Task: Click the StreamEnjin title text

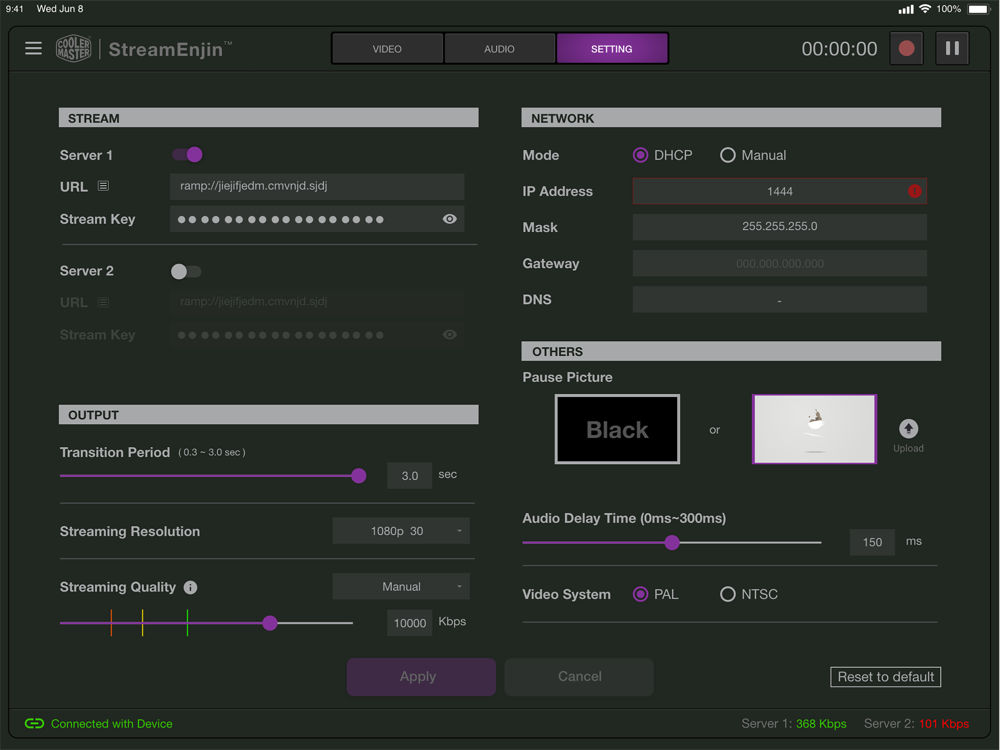Action: pyautogui.click(x=166, y=49)
